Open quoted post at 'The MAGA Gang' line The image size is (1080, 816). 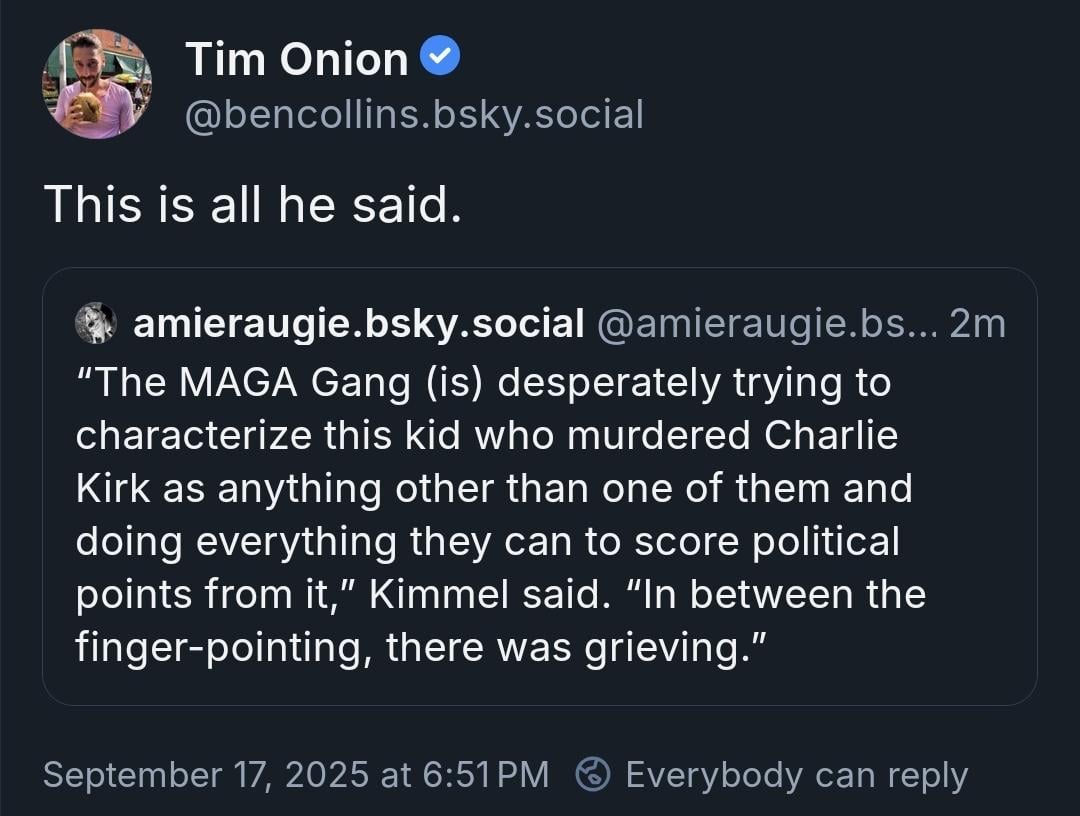(x=484, y=383)
